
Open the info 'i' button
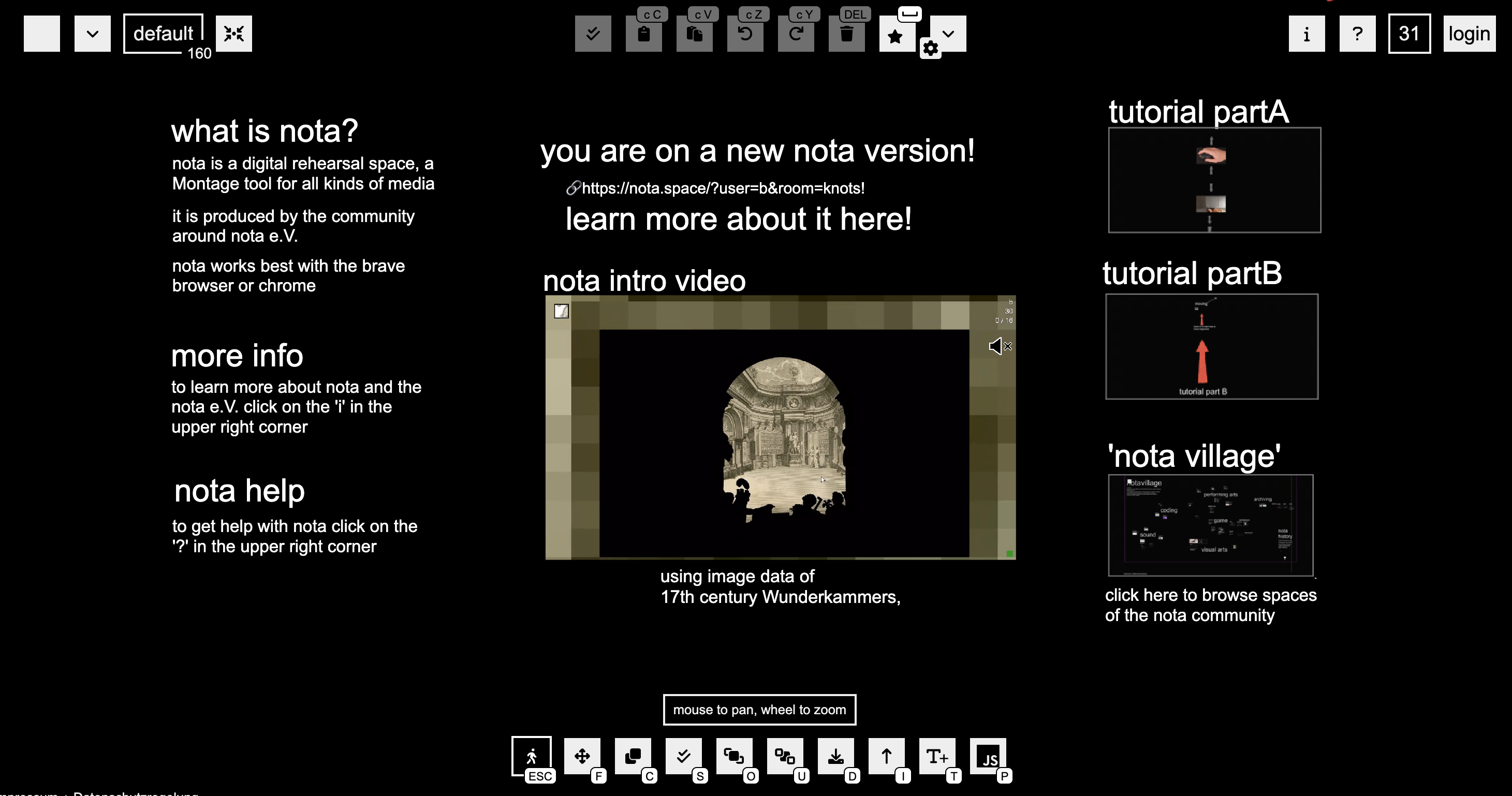tap(1307, 34)
